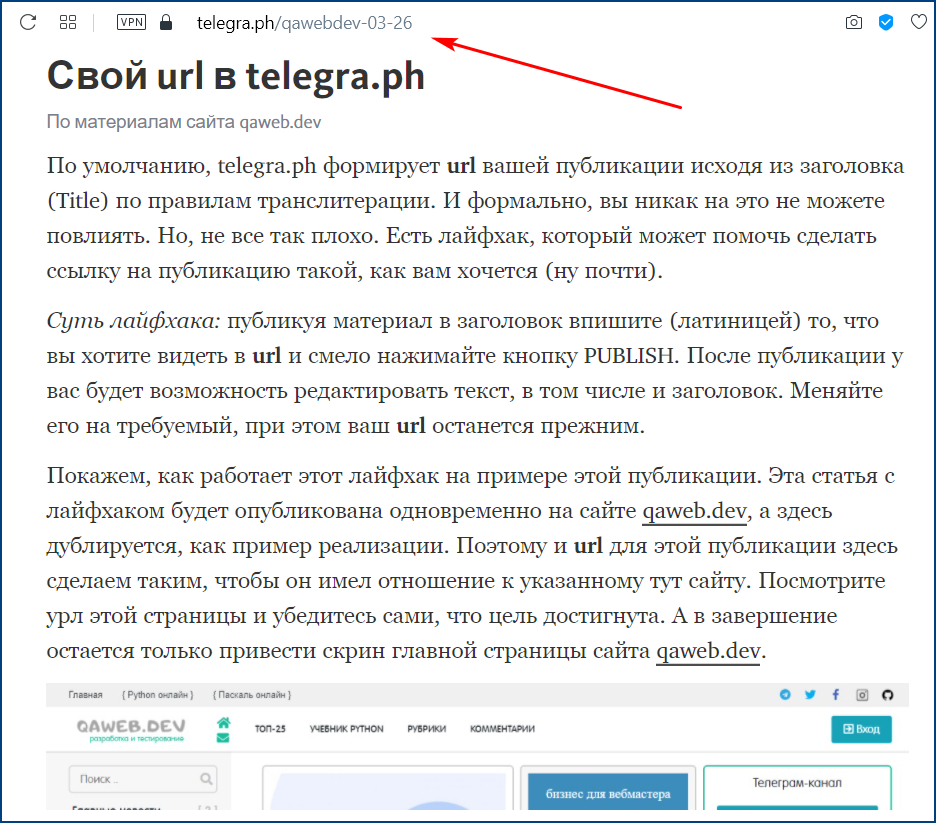Image resolution: width=936 pixels, height=823 pixels.
Task: Click the Telegram icon in embedded site header
Action: 785,695
